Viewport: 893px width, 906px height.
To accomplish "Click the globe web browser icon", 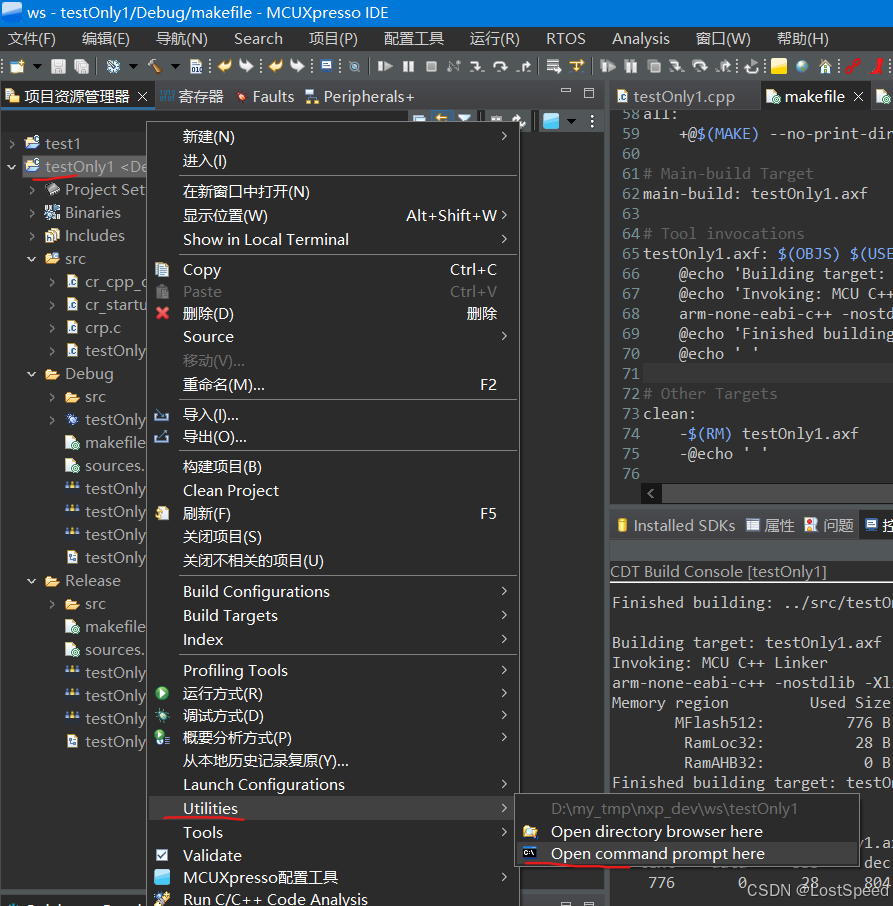I will click(x=802, y=66).
